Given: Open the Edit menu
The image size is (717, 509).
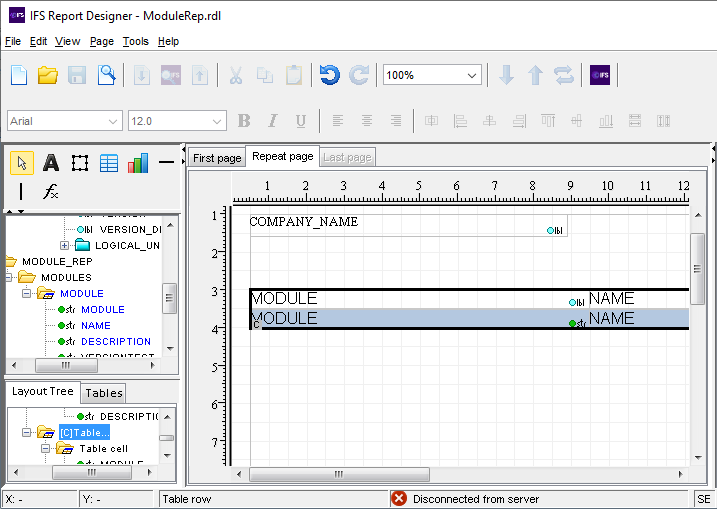Looking at the screenshot, I should pyautogui.click(x=38, y=41).
